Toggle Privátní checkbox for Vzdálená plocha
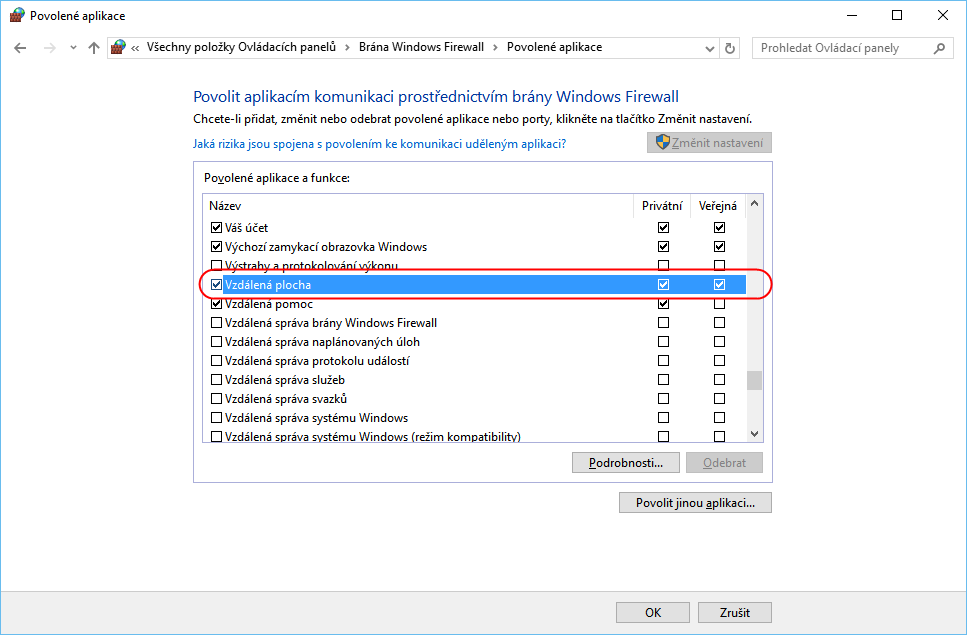This screenshot has height=635, width=967. pyautogui.click(x=664, y=285)
